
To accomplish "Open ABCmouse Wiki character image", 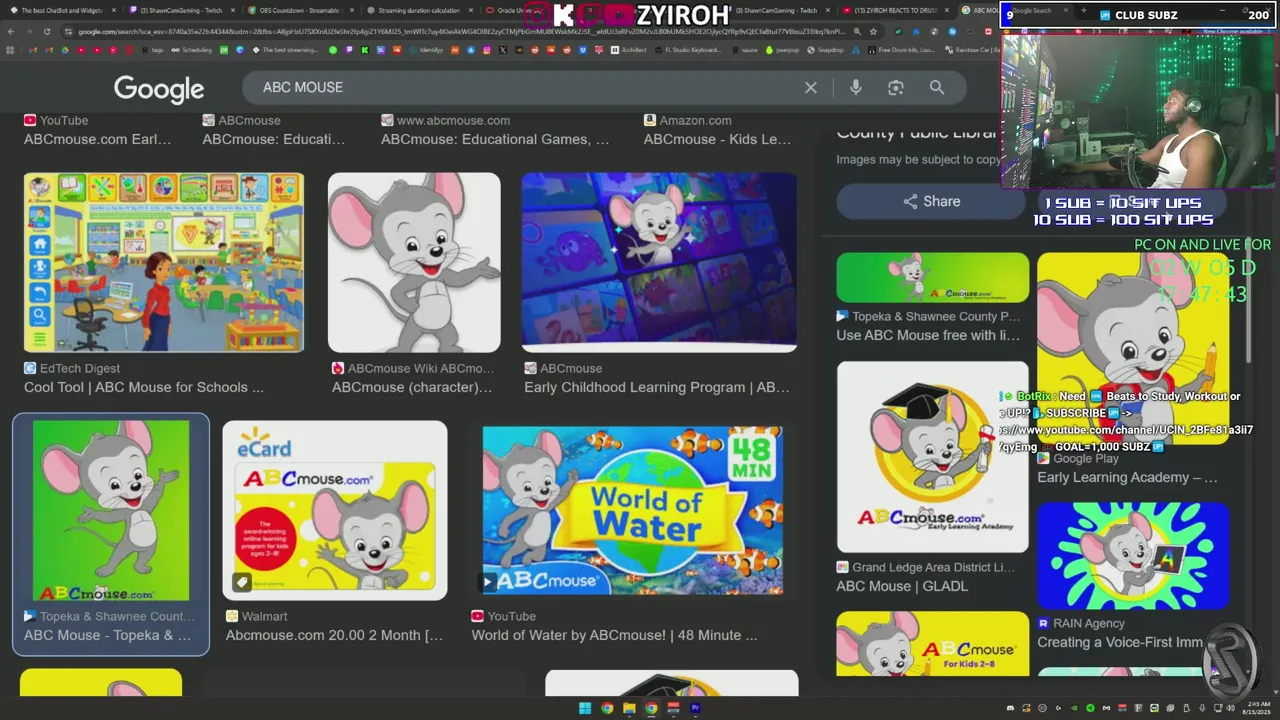I will pos(414,262).
